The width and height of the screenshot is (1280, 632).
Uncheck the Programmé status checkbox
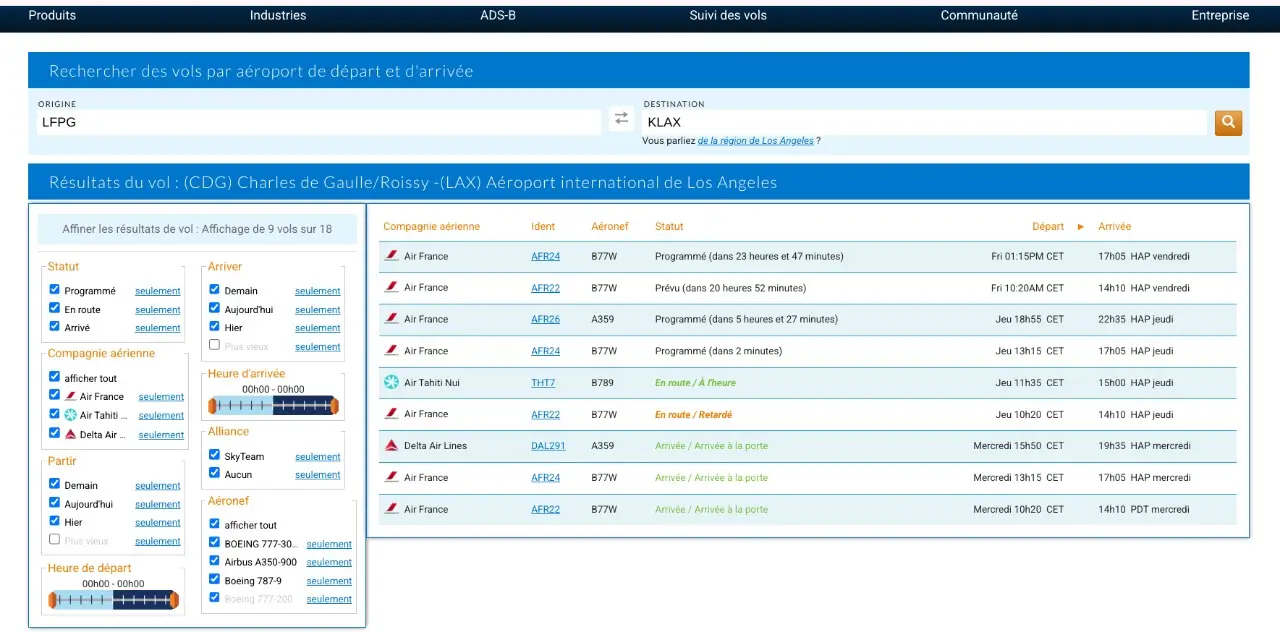pos(54,289)
